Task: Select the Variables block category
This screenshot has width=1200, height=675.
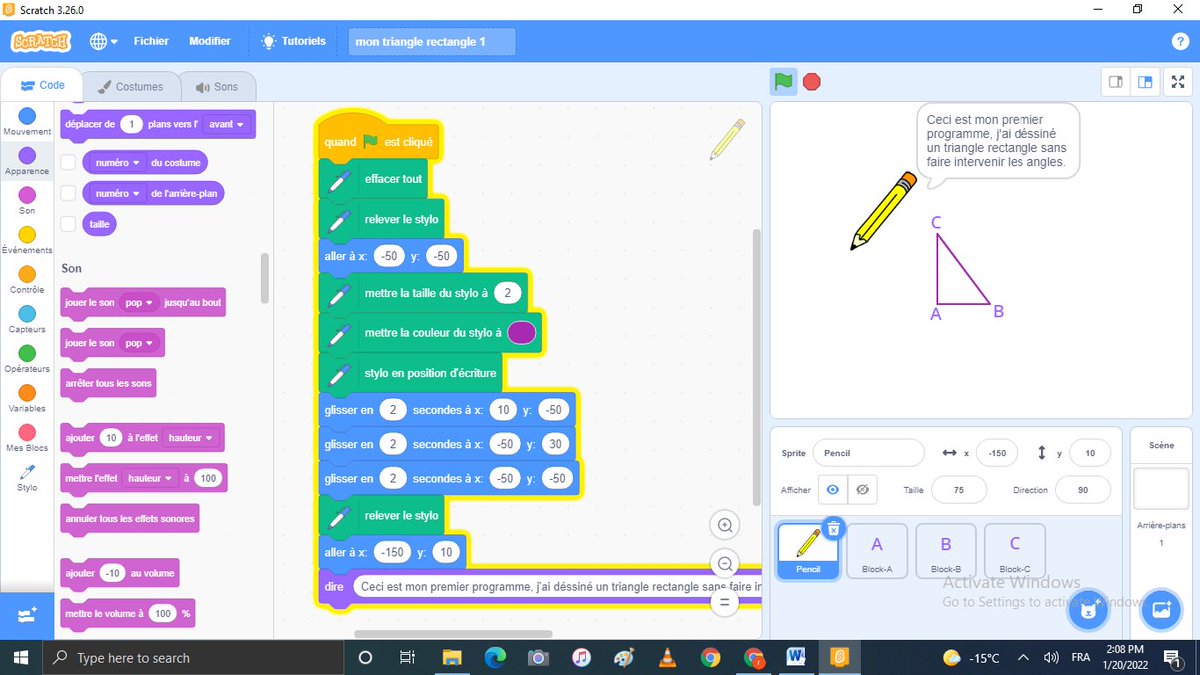Action: point(27,399)
